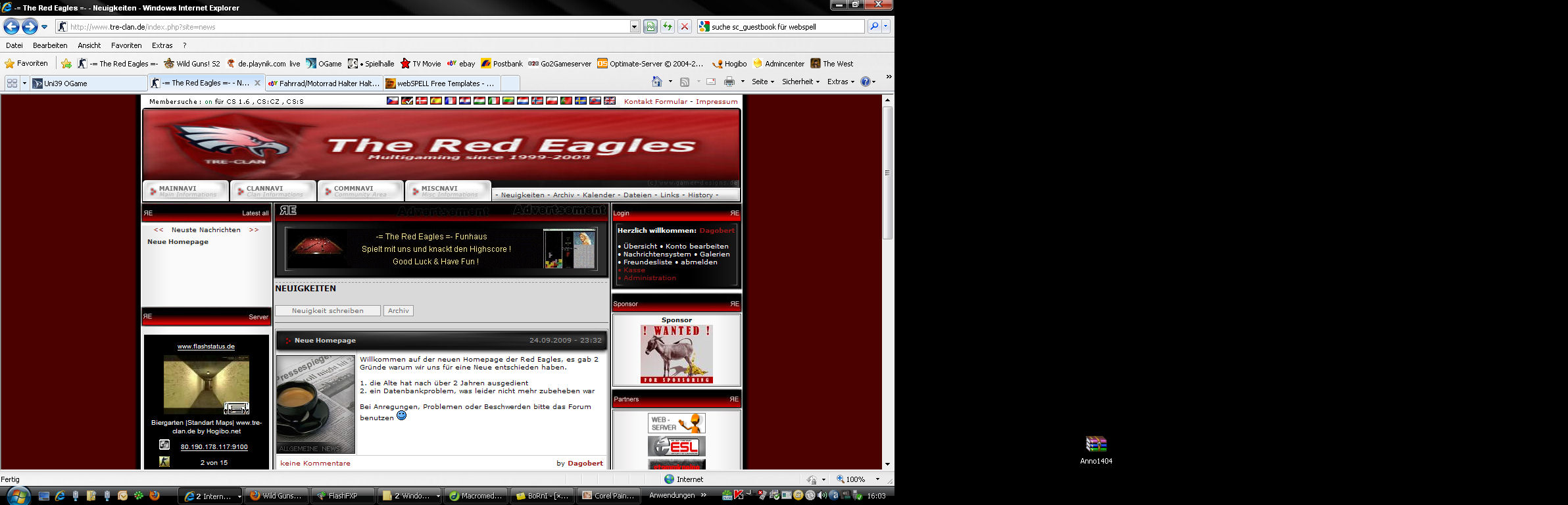The width and height of the screenshot is (1568, 505).
Task: Open the Favoriten menu in menu bar
Action: [x=126, y=45]
